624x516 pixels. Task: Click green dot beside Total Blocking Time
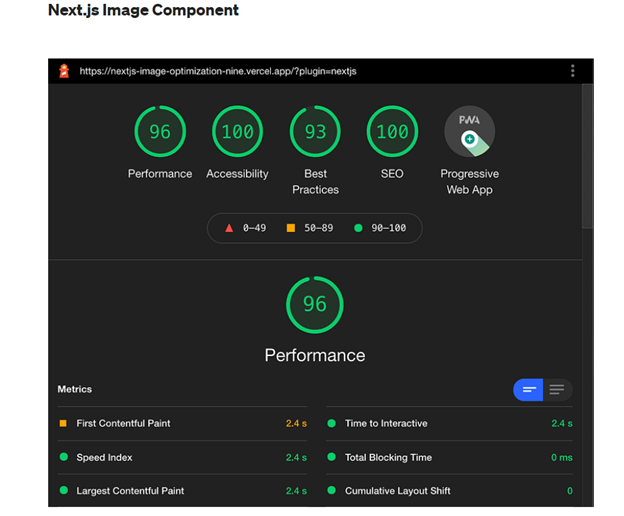click(x=332, y=457)
